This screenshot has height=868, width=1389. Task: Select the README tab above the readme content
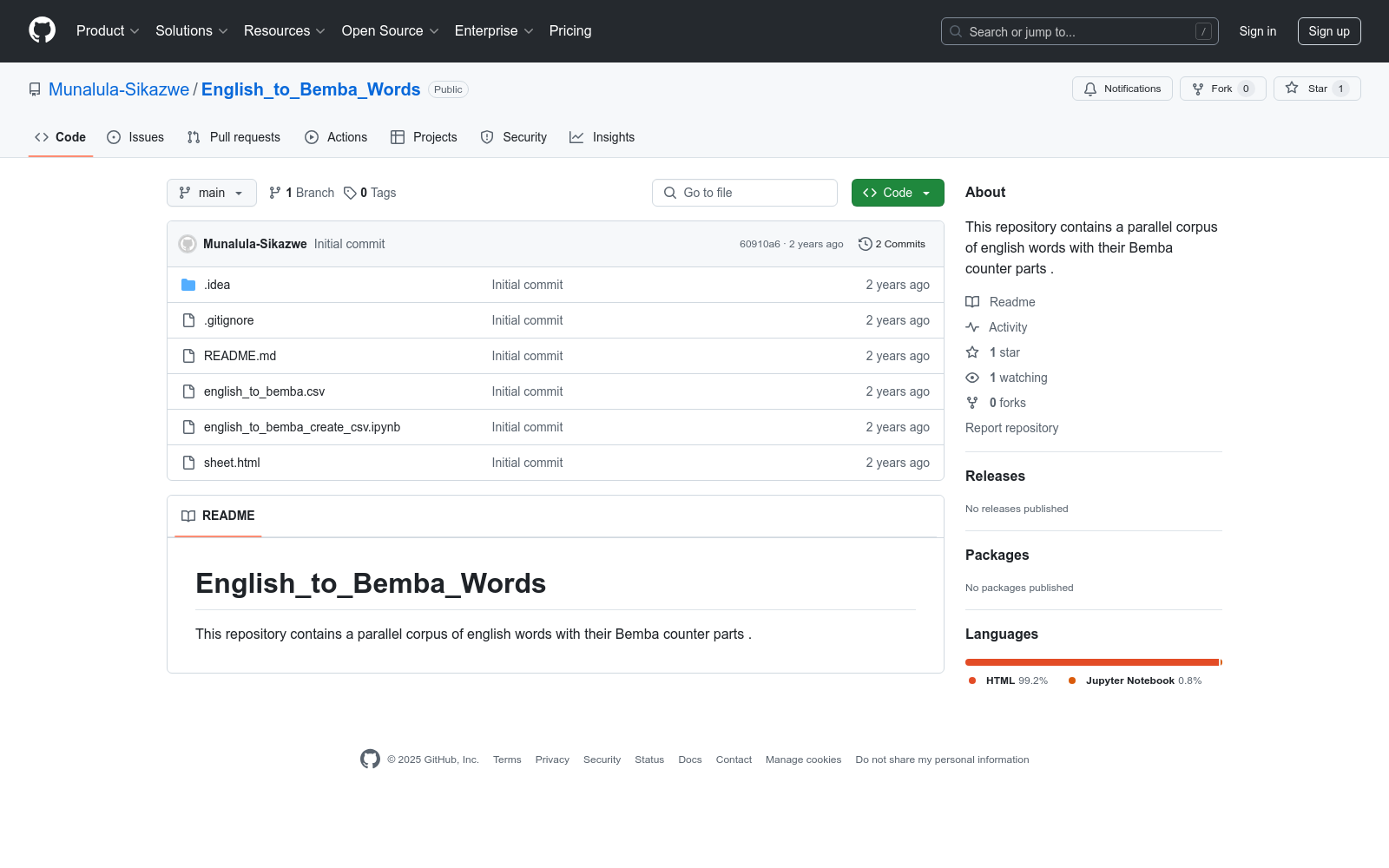[x=218, y=516]
